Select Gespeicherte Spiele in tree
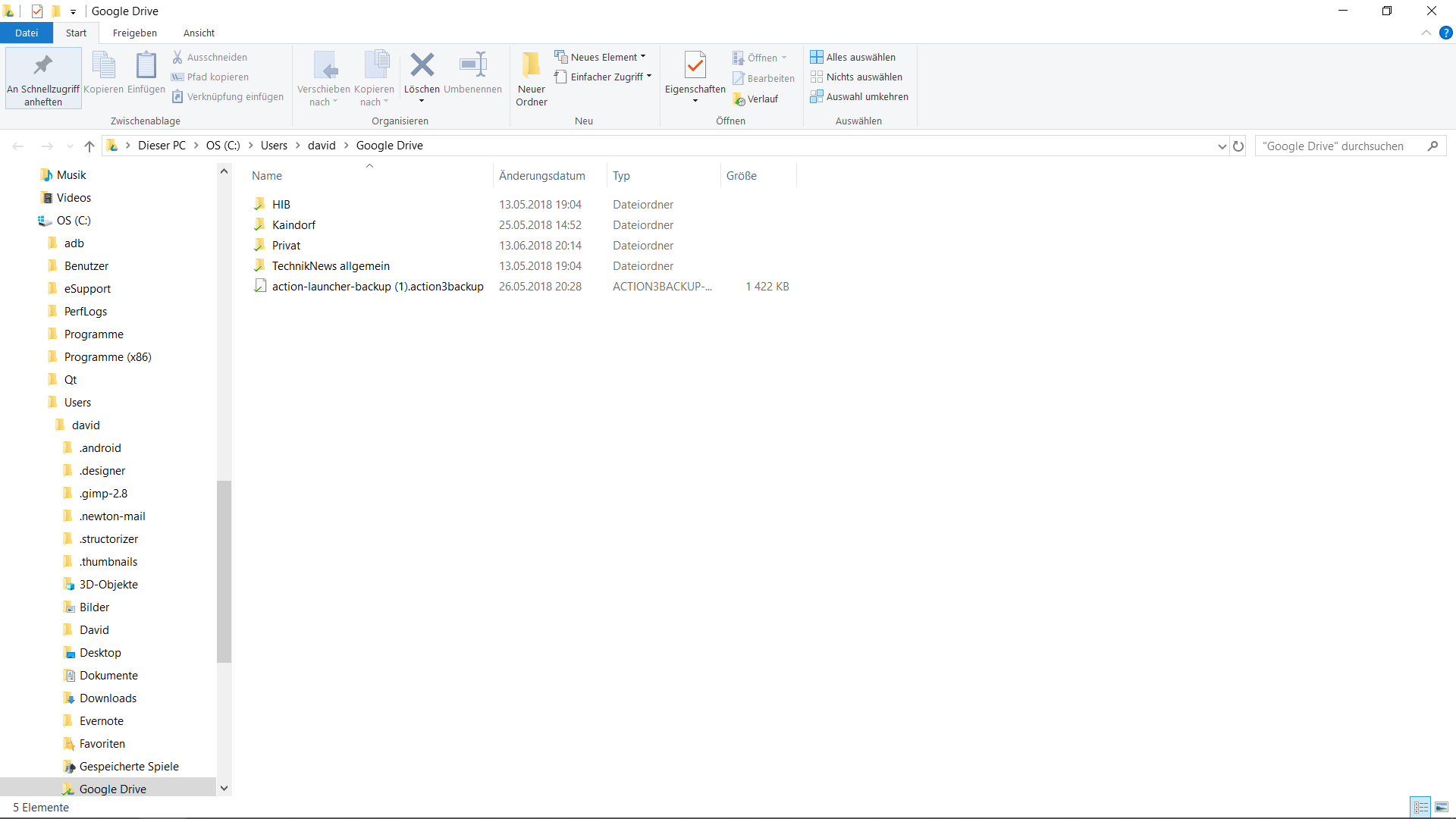Viewport: 1456px width, 819px height. (129, 766)
